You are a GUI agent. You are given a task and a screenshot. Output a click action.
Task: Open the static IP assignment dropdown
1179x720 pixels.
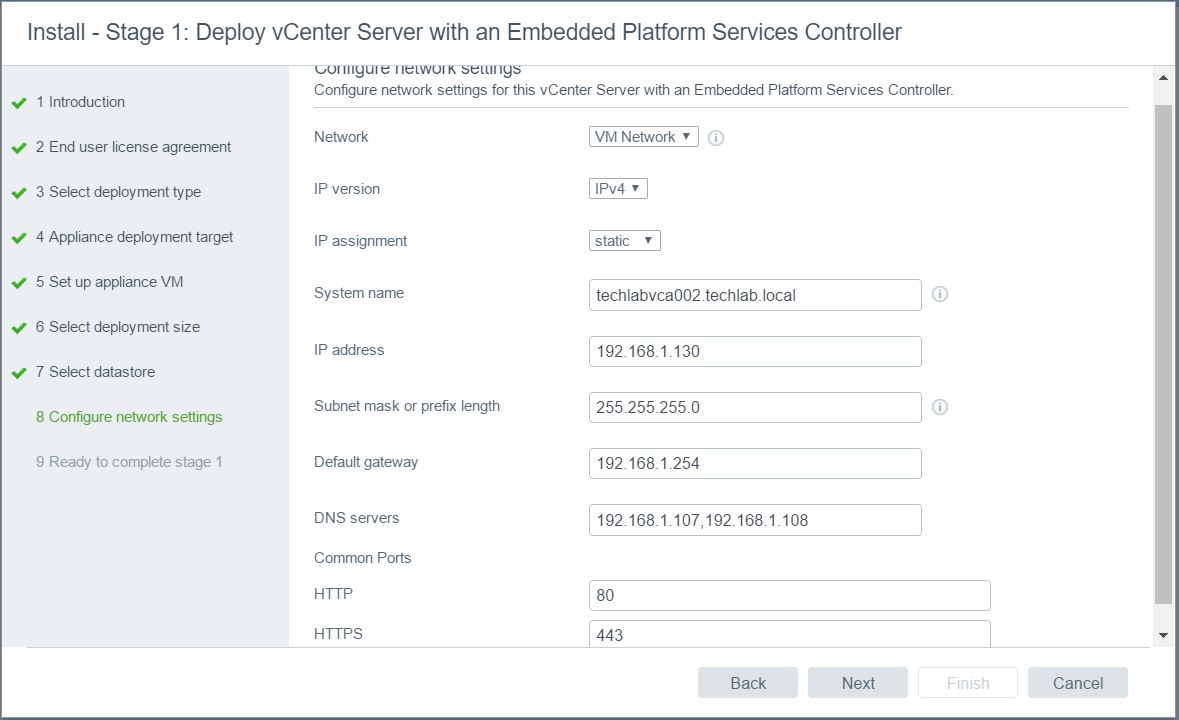coord(625,241)
